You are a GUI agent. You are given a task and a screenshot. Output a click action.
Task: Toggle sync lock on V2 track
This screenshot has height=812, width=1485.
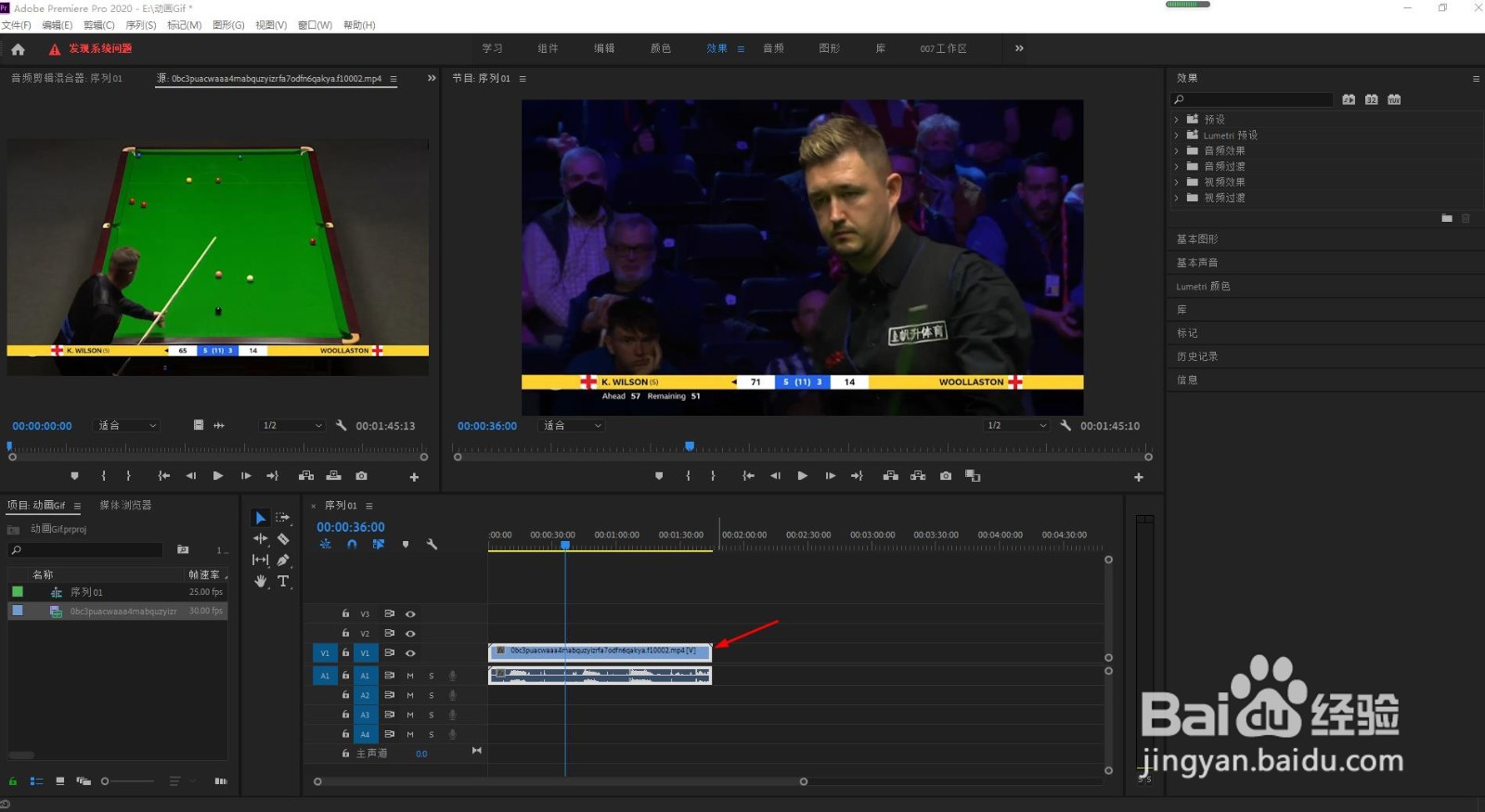point(390,634)
